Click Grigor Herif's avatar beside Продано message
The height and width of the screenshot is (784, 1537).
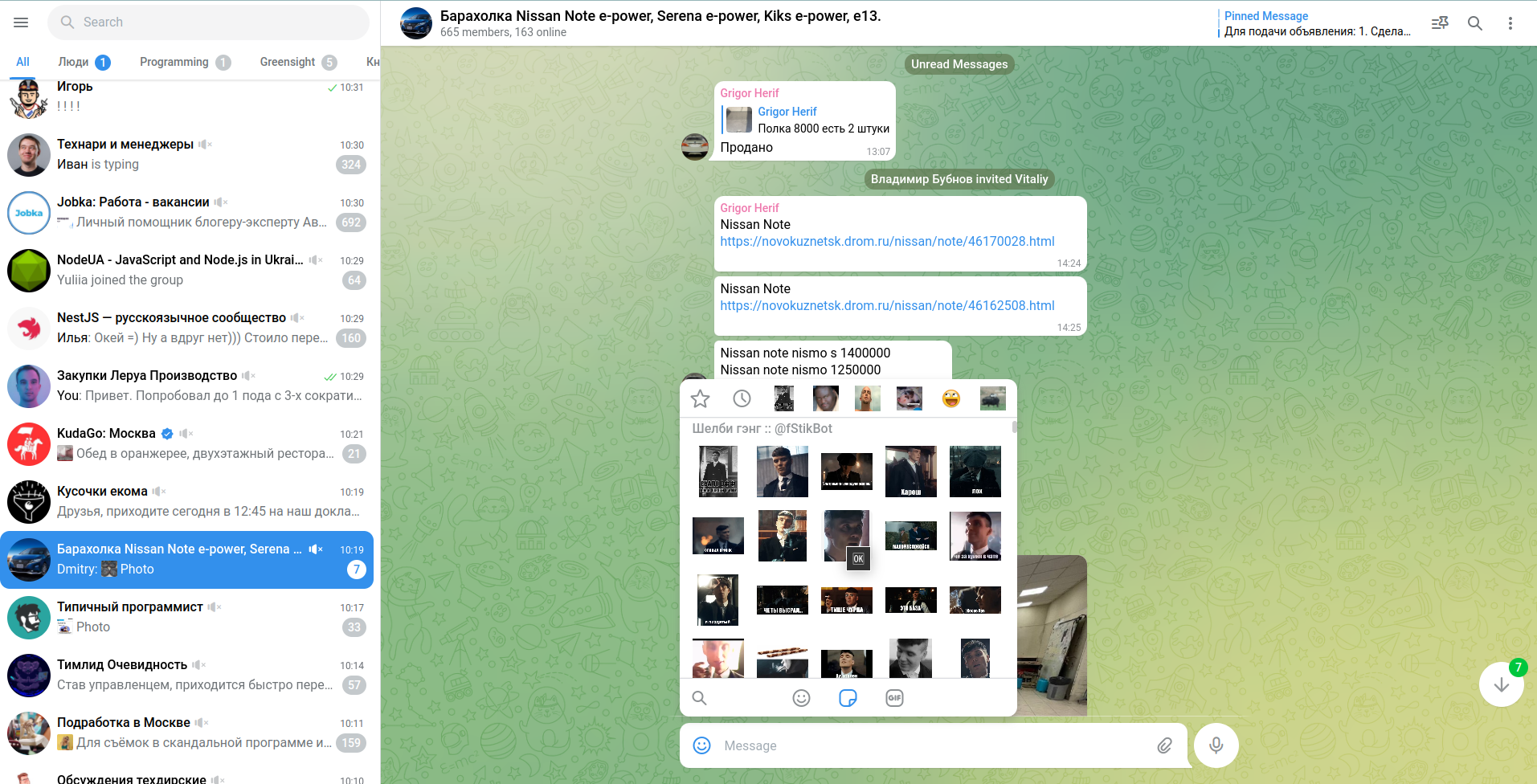[x=695, y=147]
